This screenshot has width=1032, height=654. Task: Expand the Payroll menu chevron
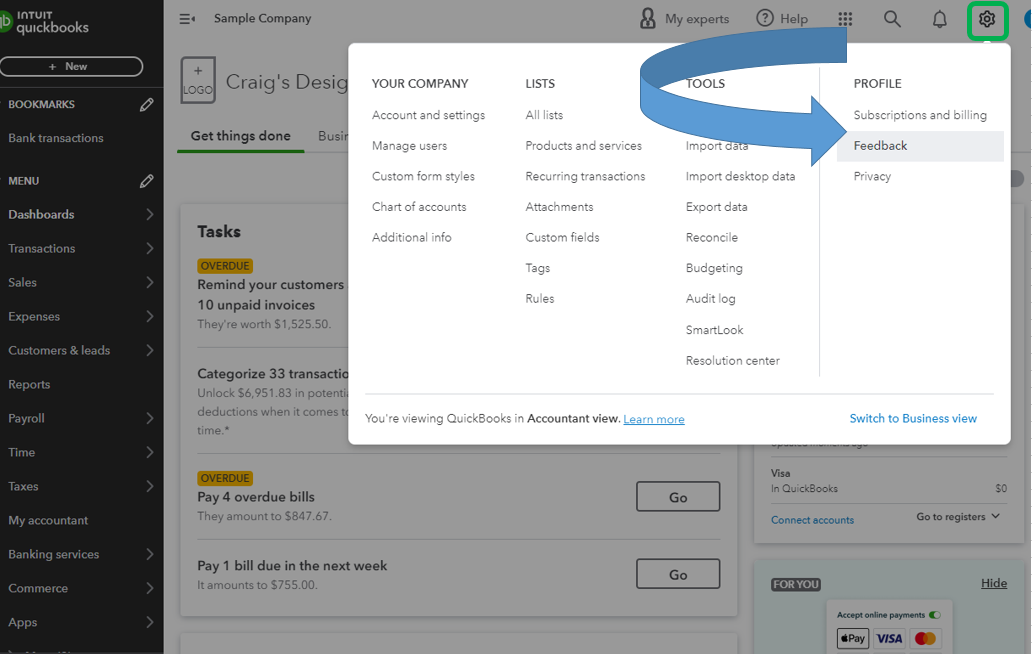click(150, 418)
